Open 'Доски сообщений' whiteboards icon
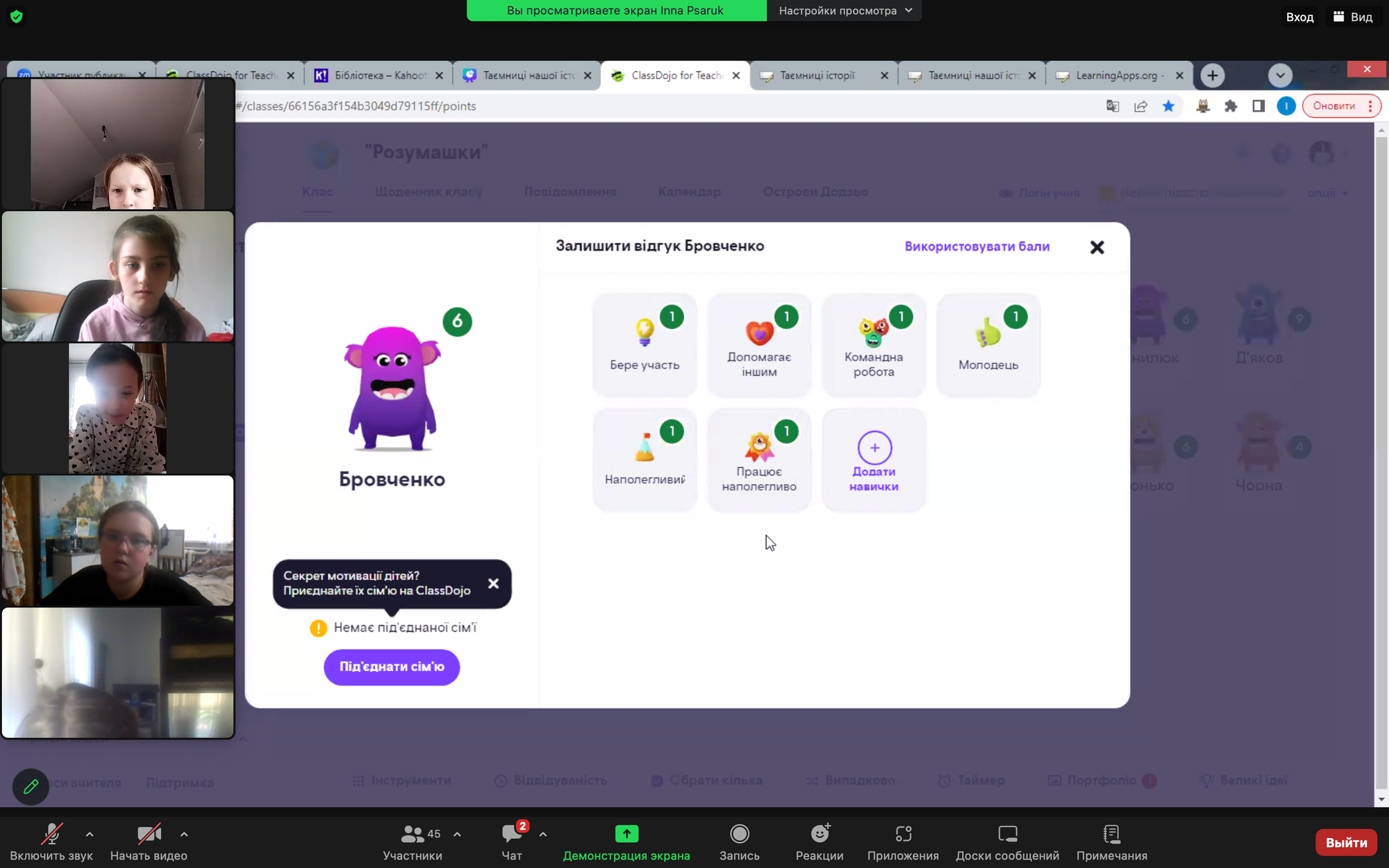Viewport: 1389px width, 868px height. point(1008,833)
